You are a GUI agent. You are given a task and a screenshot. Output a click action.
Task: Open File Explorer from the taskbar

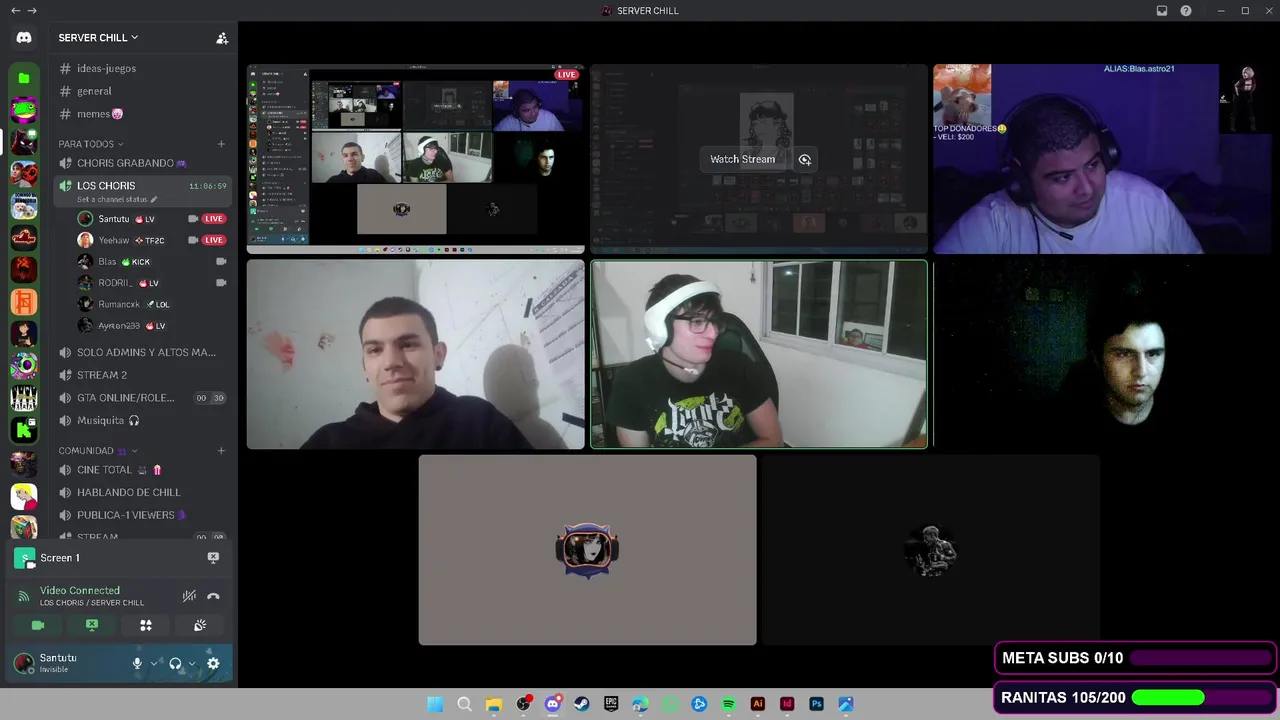[494, 704]
